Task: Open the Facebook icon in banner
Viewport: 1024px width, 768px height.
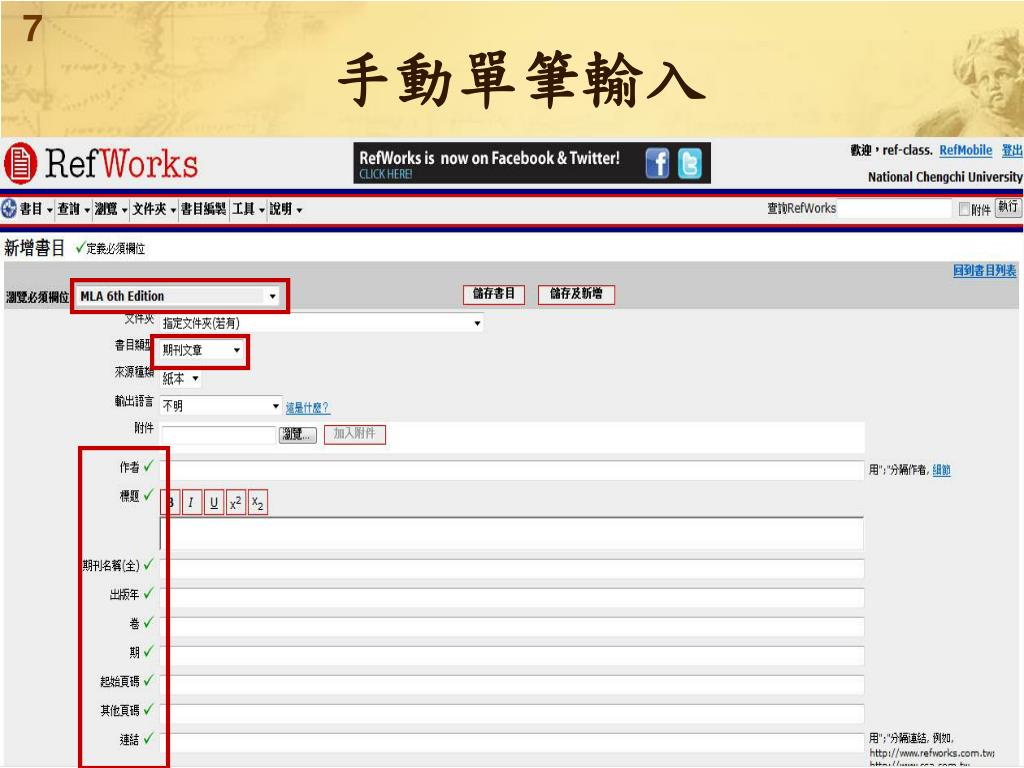Action: click(658, 163)
